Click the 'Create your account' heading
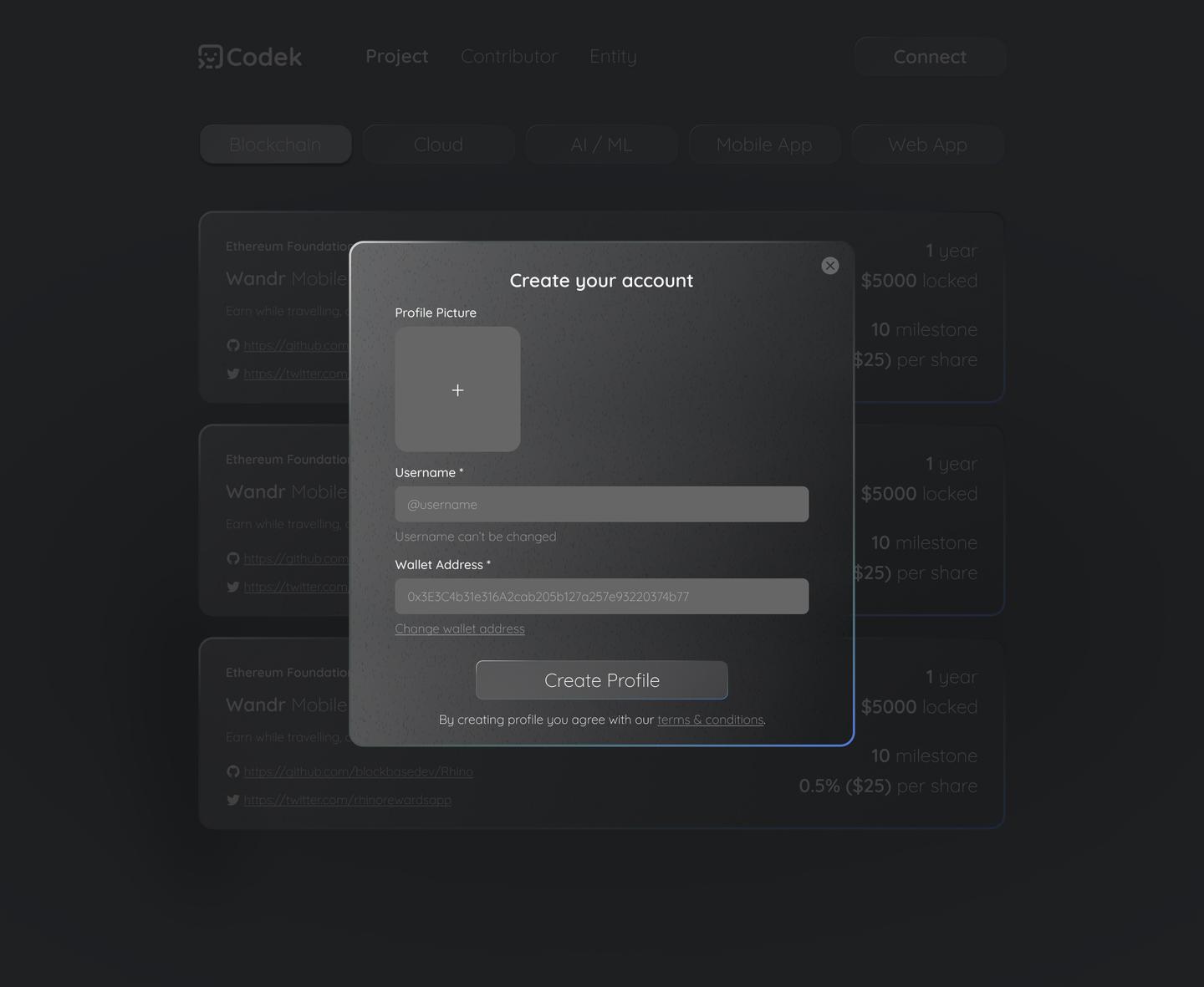Image resolution: width=1204 pixels, height=987 pixels. click(x=601, y=281)
